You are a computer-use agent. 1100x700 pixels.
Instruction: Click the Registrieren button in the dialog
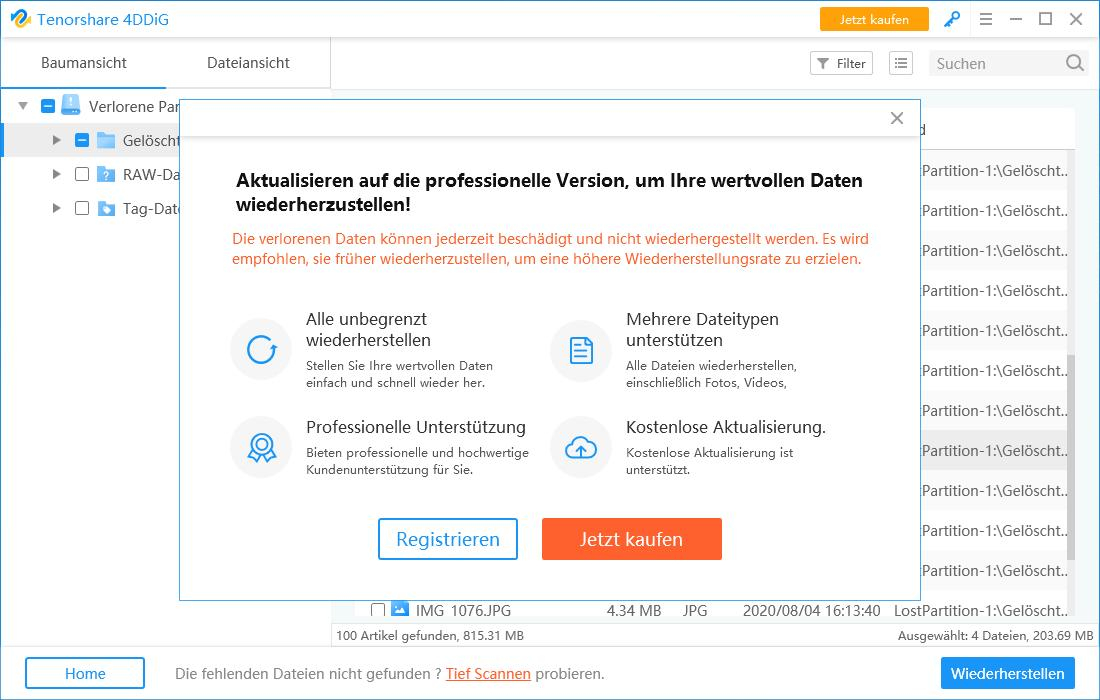point(448,539)
